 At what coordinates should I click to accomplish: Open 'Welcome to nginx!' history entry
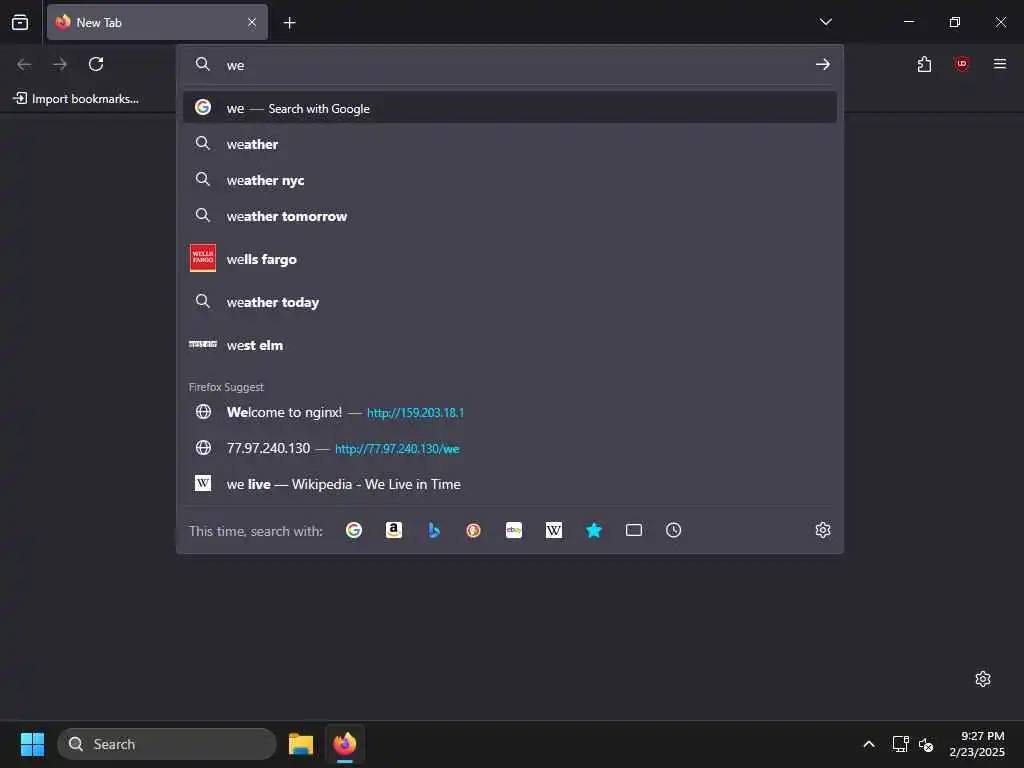(509, 412)
